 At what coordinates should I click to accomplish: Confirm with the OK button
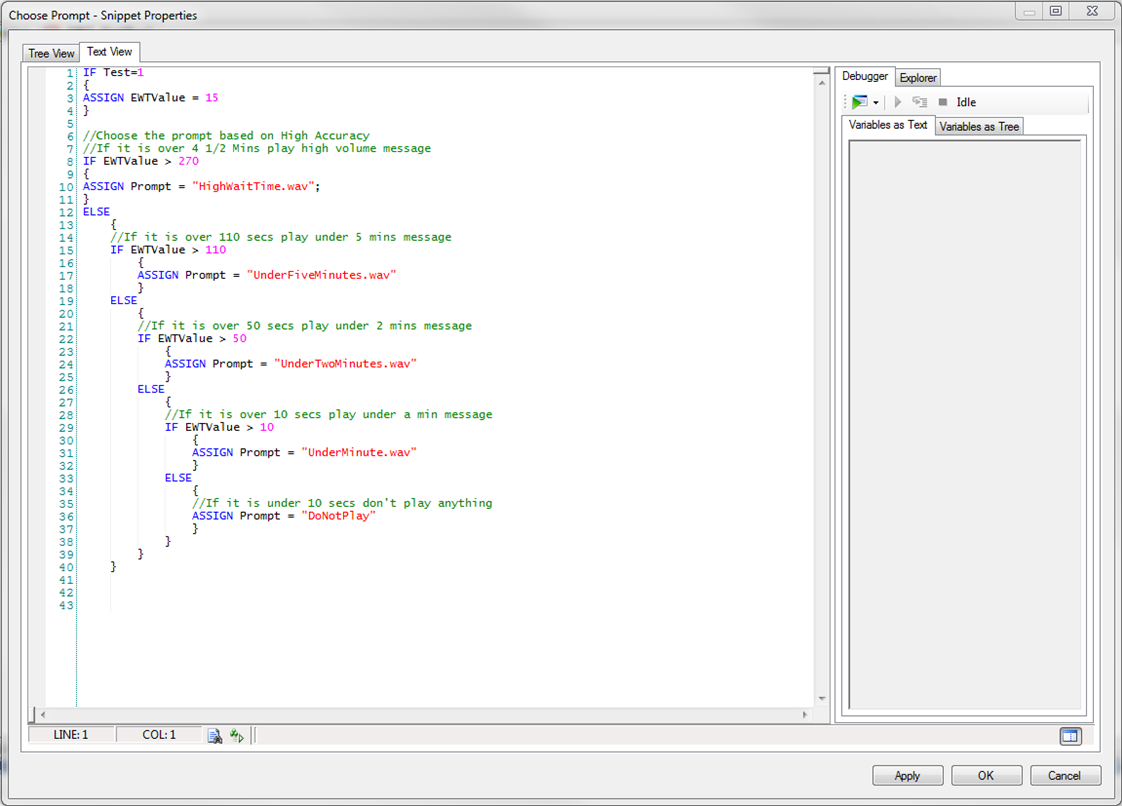click(986, 776)
